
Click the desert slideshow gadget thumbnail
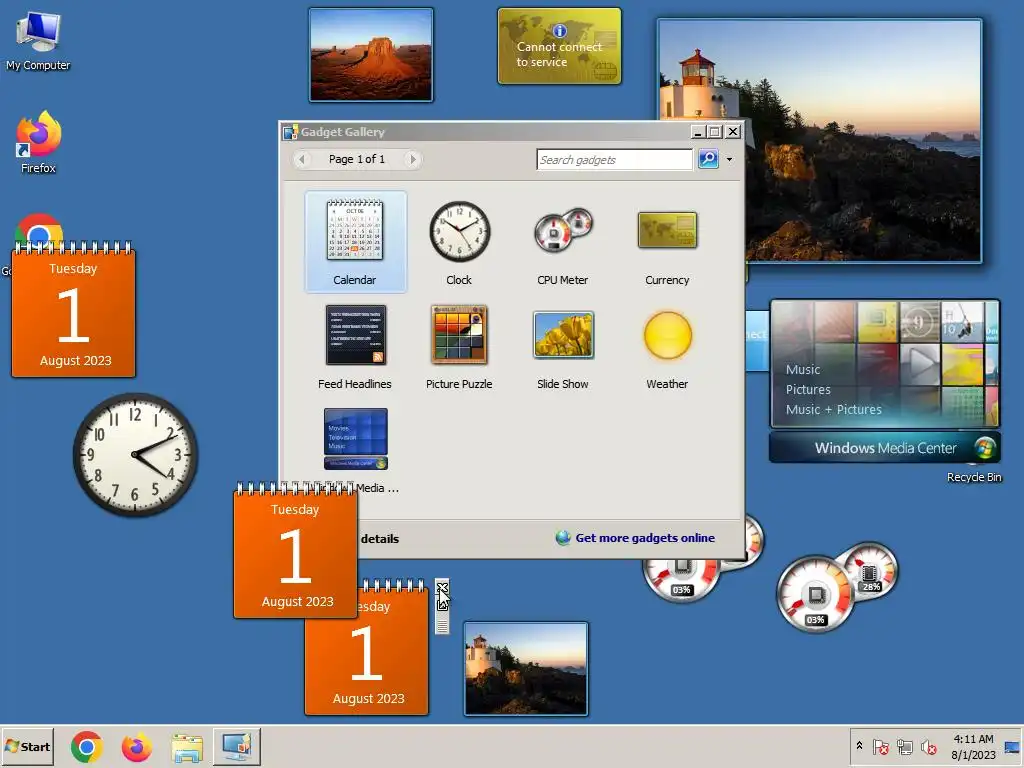pos(370,55)
